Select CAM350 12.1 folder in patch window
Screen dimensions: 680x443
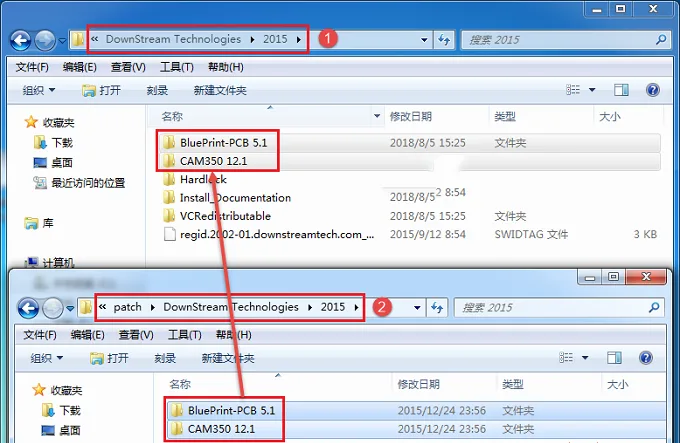coord(416,429)
